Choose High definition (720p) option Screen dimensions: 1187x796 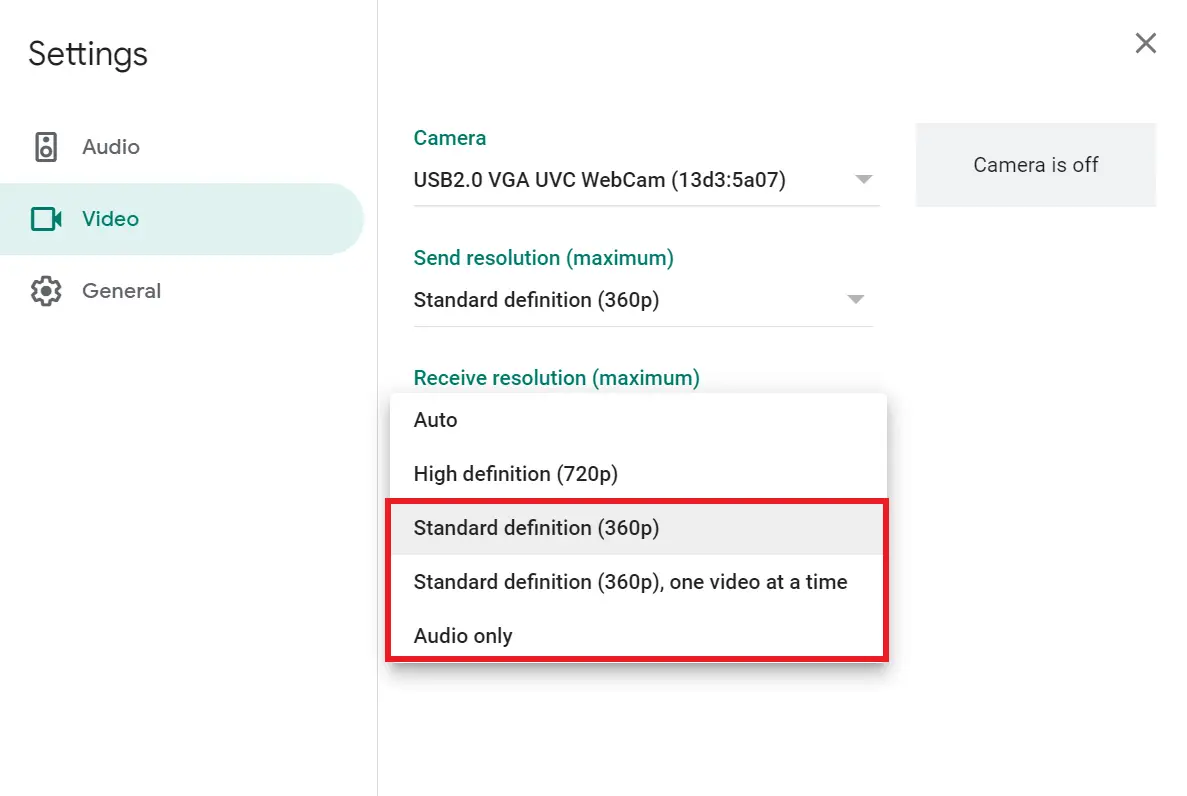pos(637,473)
